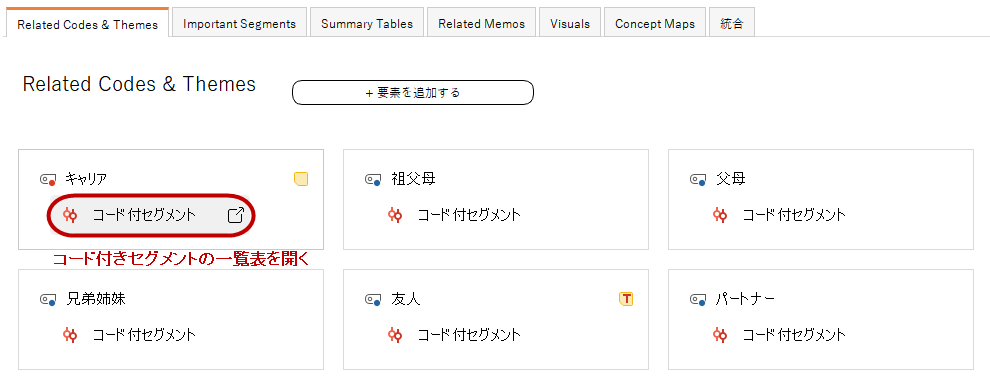Switch to the 統合 tab
This screenshot has width=990, height=380.
pos(732,24)
